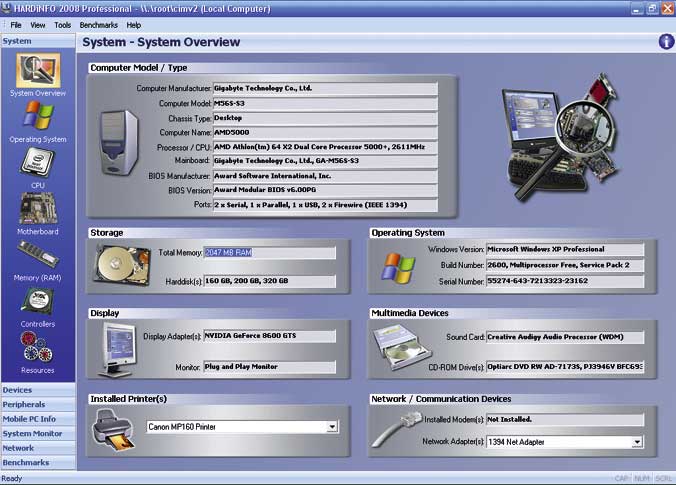This screenshot has width=676, height=485.
Task: Click the Total Memory field 2047 MB RAM
Action: tap(269, 253)
